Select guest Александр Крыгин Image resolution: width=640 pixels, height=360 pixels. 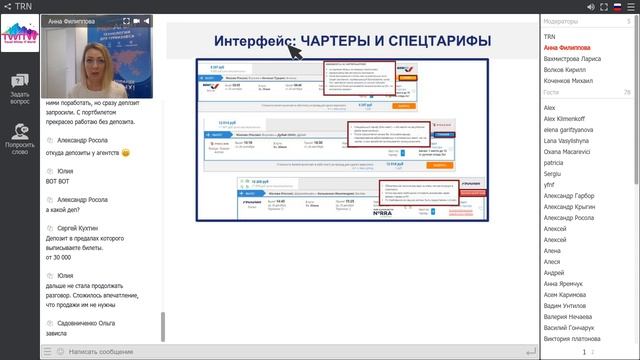click(x=569, y=207)
